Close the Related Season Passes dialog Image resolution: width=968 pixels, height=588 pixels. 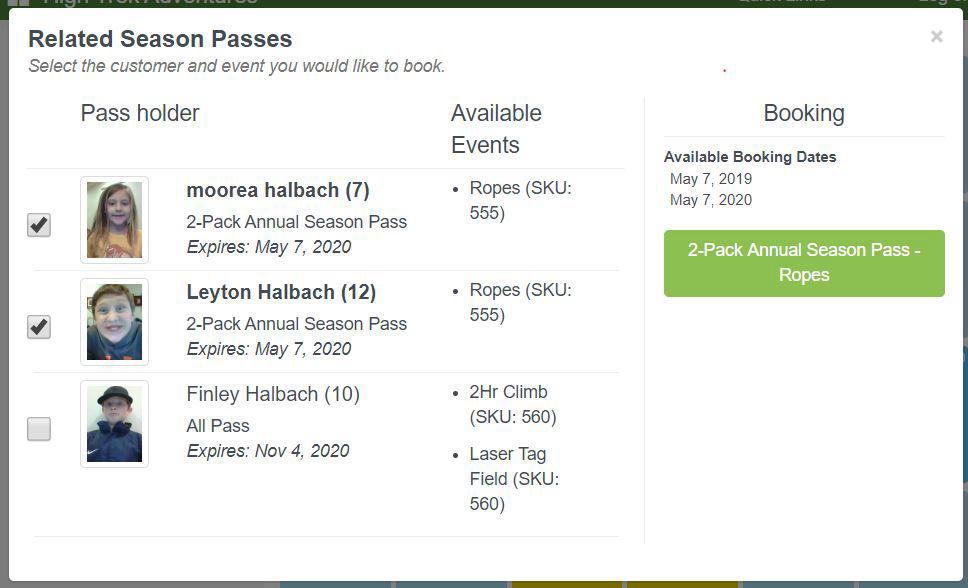click(936, 37)
